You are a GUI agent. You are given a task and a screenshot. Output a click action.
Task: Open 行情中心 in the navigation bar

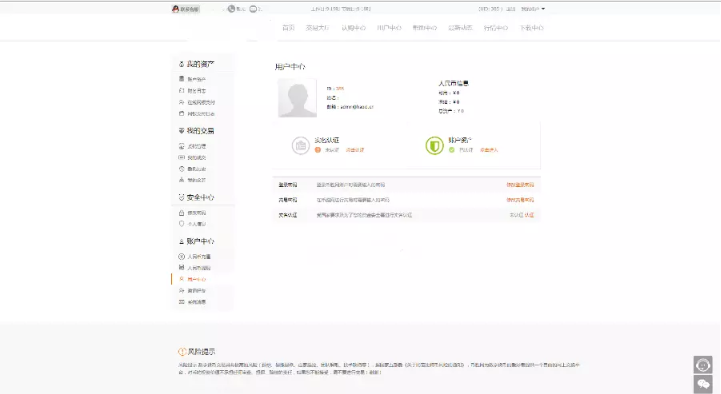point(496,28)
